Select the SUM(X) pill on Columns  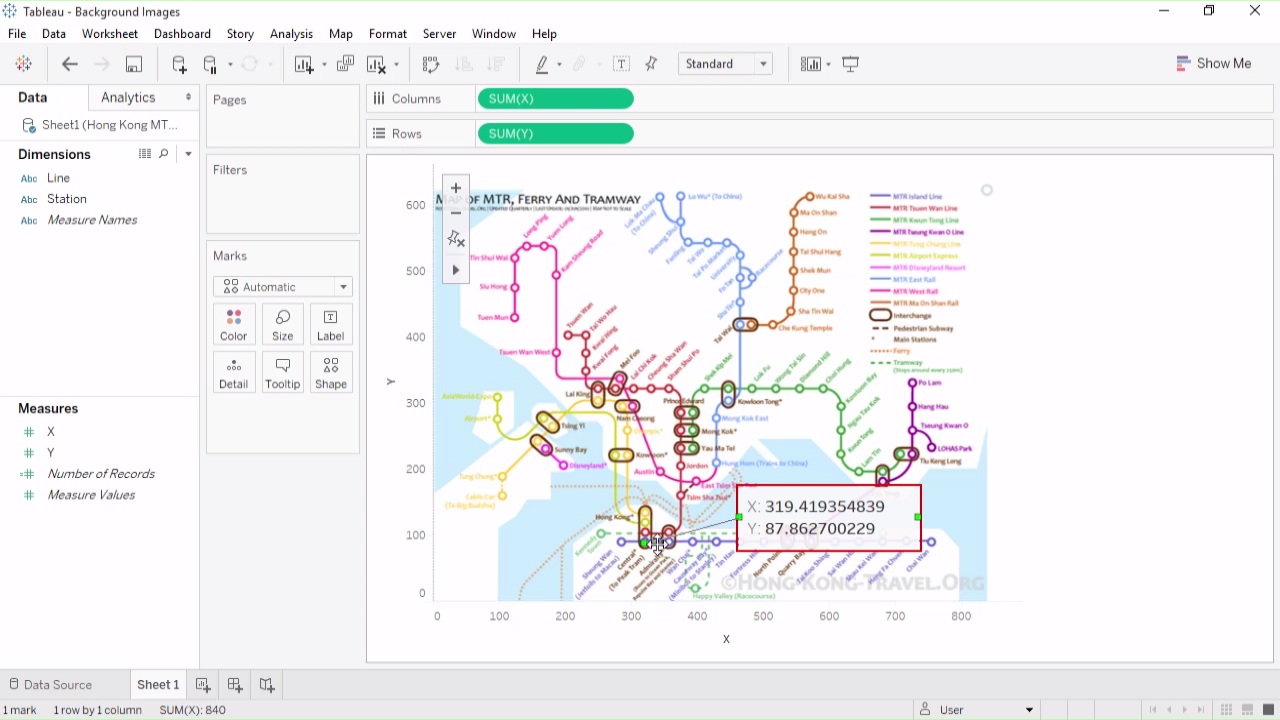coord(555,99)
